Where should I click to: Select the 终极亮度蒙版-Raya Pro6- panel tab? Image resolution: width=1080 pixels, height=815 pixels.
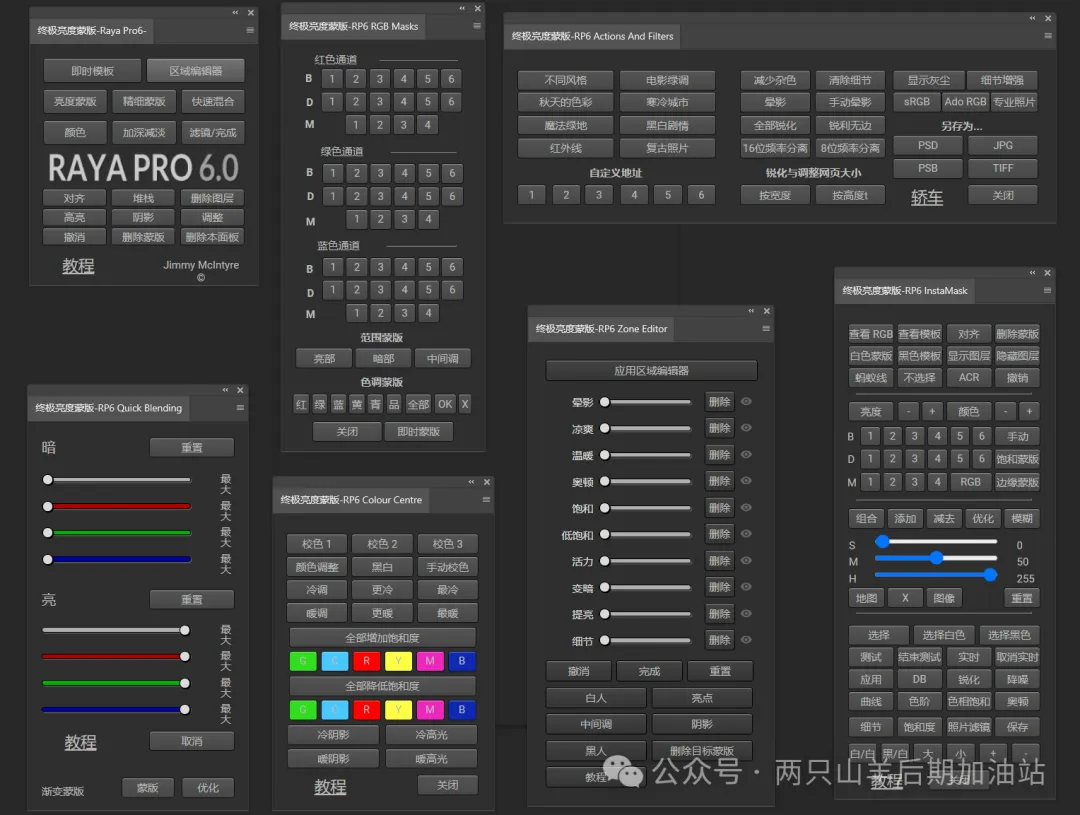92,30
